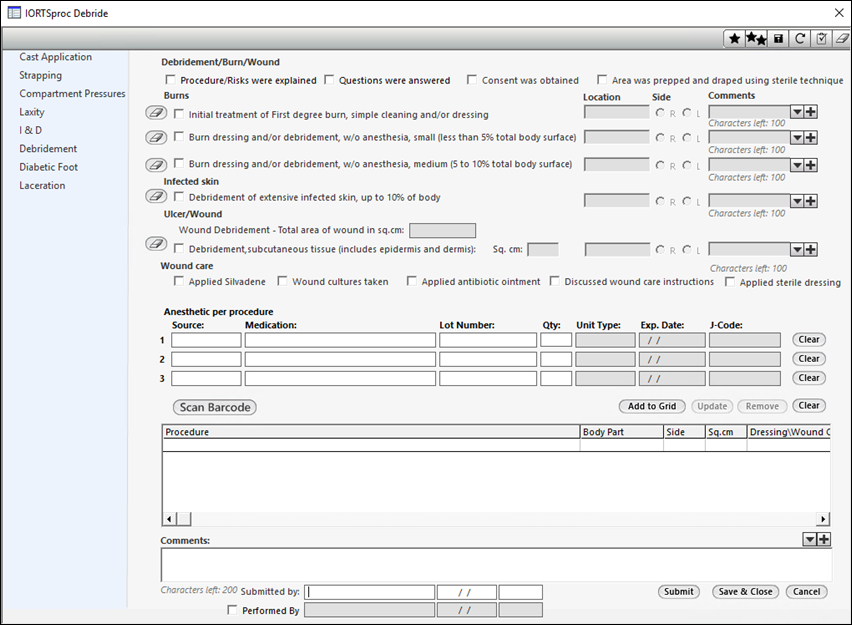Open Laceration section
The height and width of the screenshot is (625, 852).
(x=42, y=185)
